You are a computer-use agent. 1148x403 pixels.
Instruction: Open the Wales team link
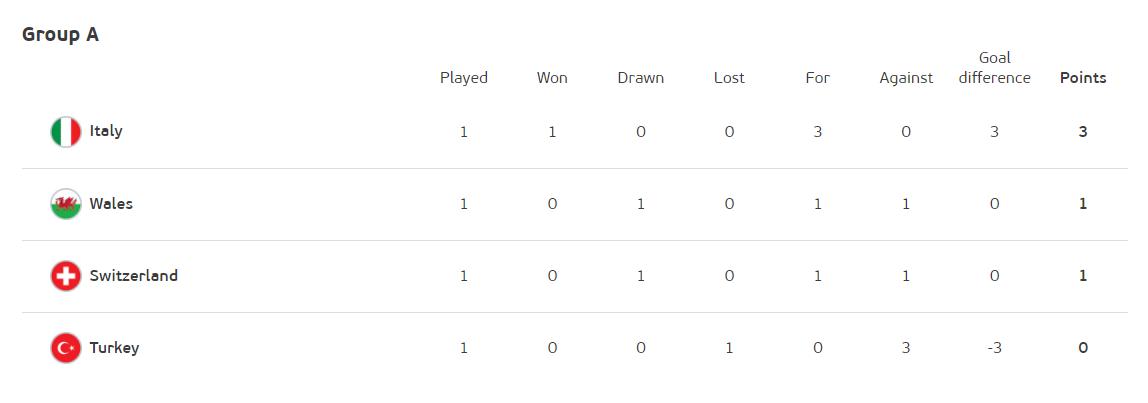[111, 203]
